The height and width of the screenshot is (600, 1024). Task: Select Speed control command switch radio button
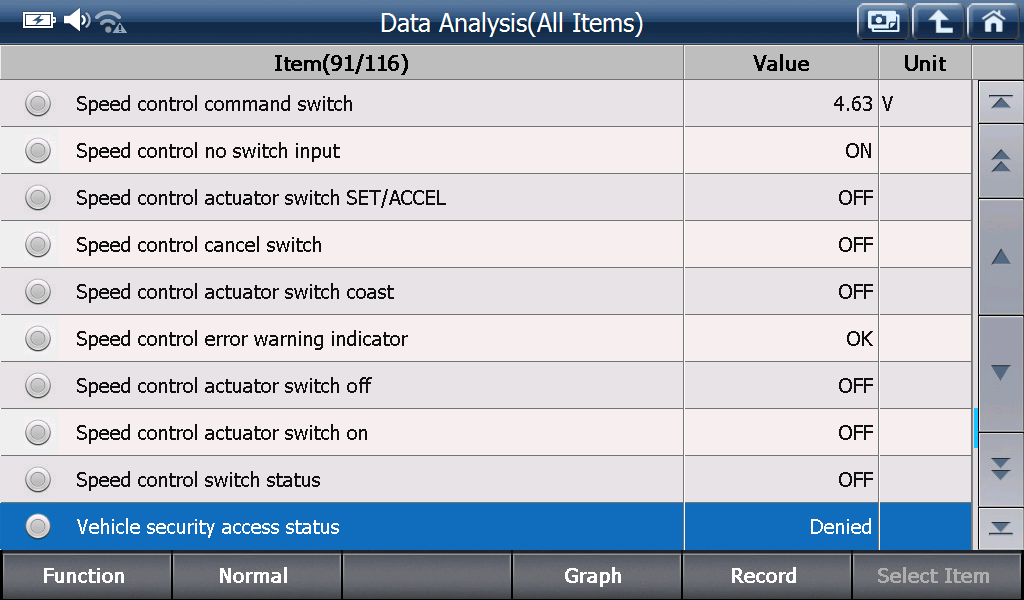point(38,103)
